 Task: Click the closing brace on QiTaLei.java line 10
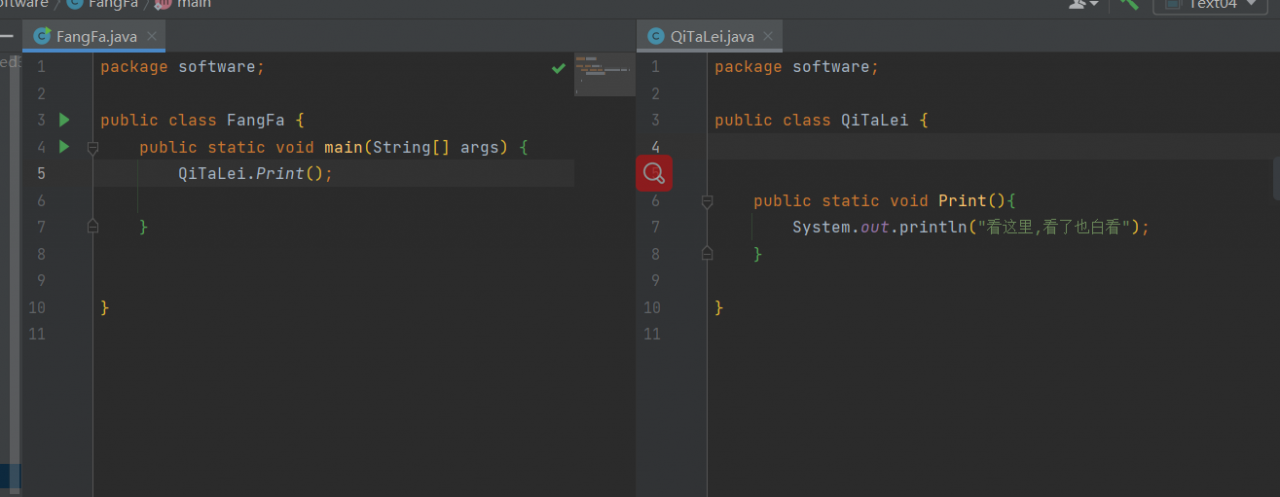point(718,308)
